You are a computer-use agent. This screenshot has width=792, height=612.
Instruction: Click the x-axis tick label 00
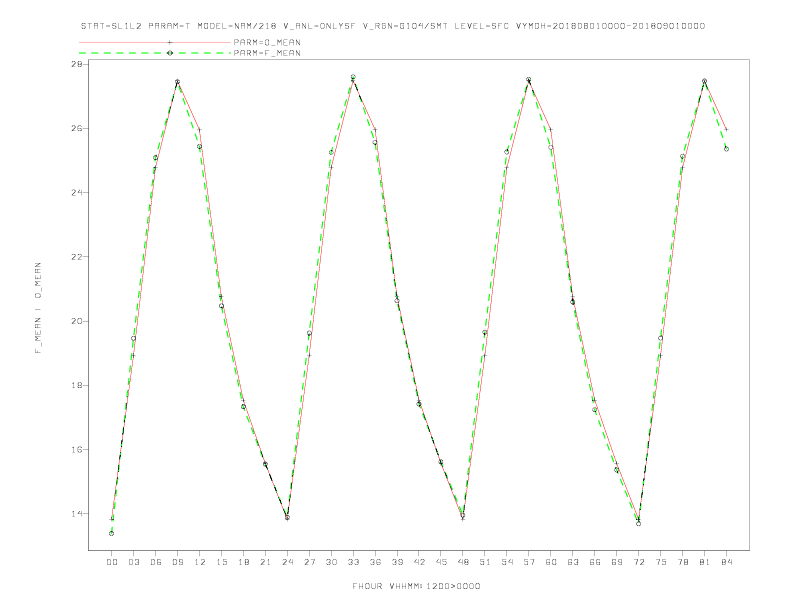pos(112,562)
